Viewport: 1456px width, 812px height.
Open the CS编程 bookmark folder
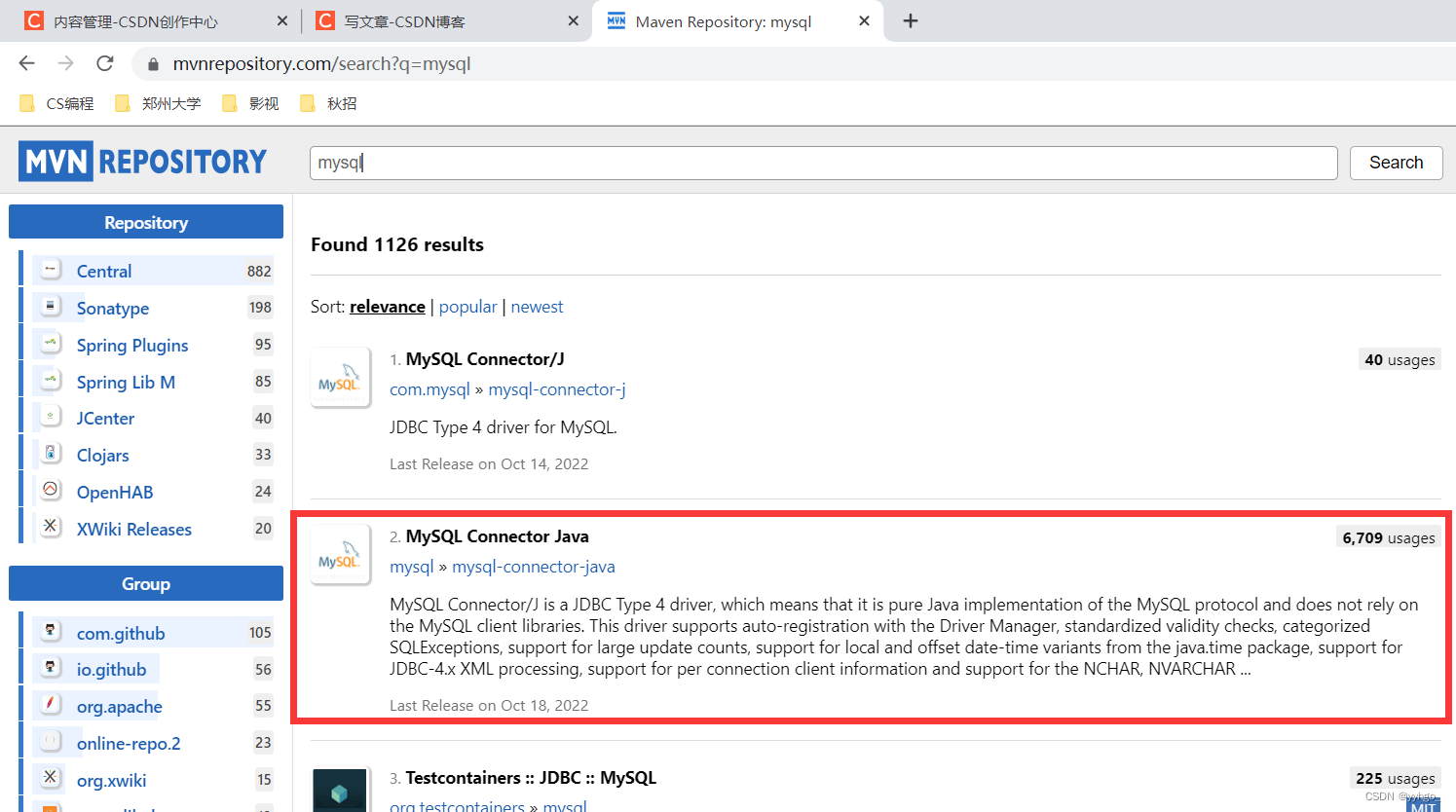pos(57,103)
